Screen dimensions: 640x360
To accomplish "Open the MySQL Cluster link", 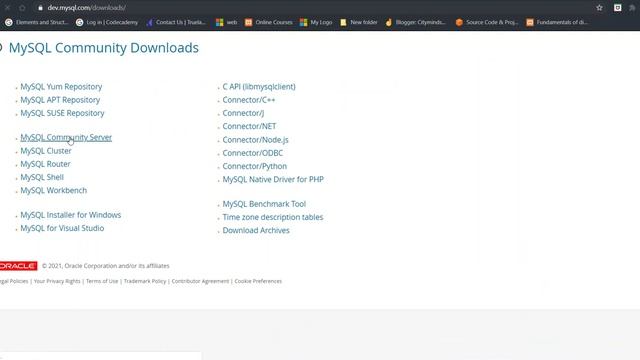I will pyautogui.click(x=46, y=151).
